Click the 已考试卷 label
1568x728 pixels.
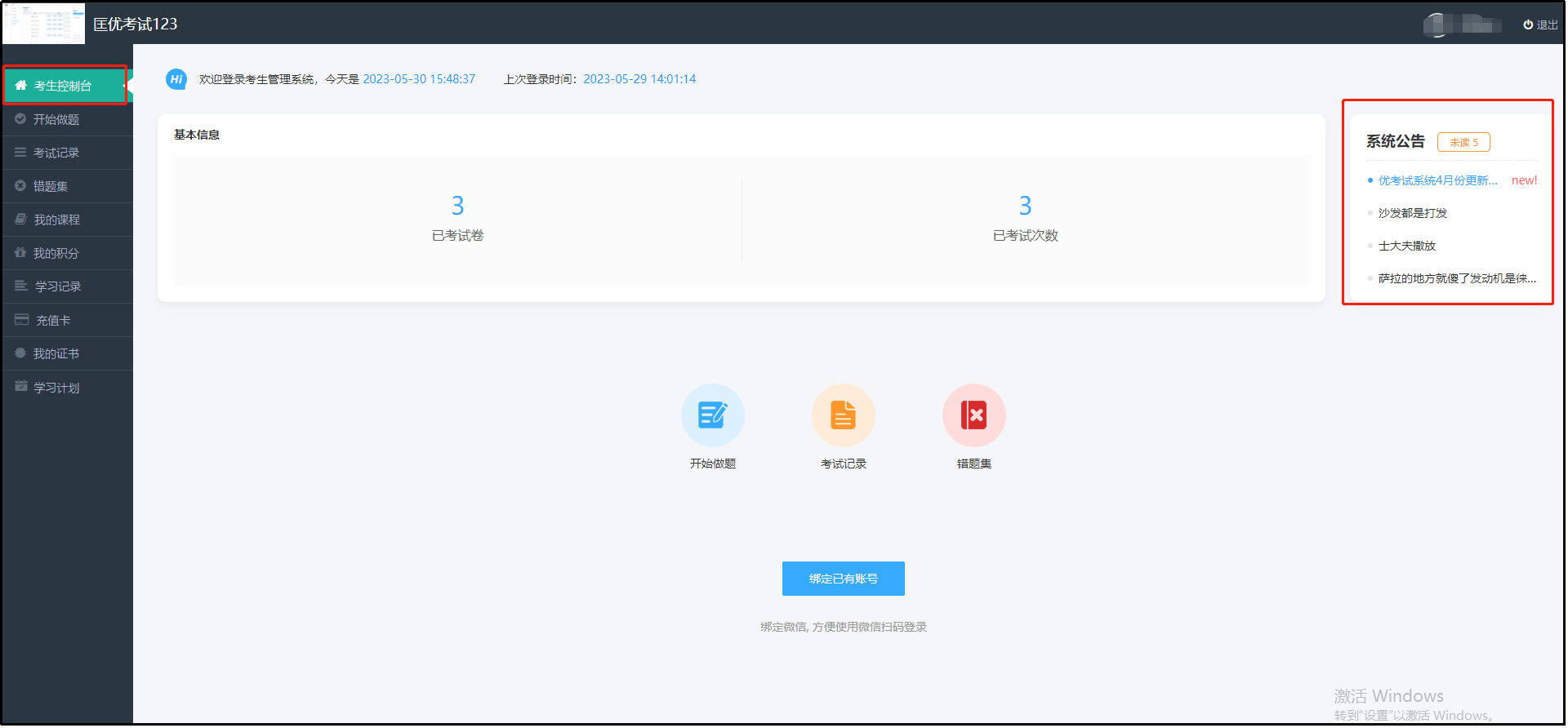[457, 236]
